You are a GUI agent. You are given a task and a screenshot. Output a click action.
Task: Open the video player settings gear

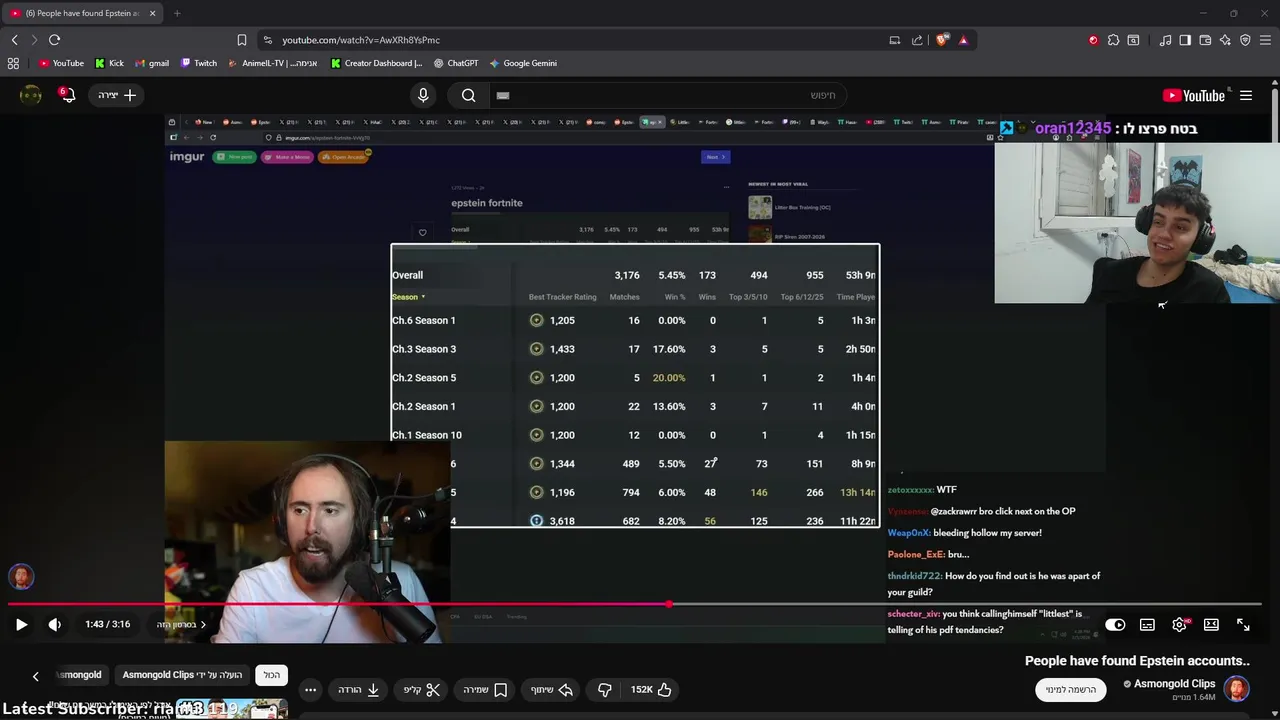(1179, 624)
